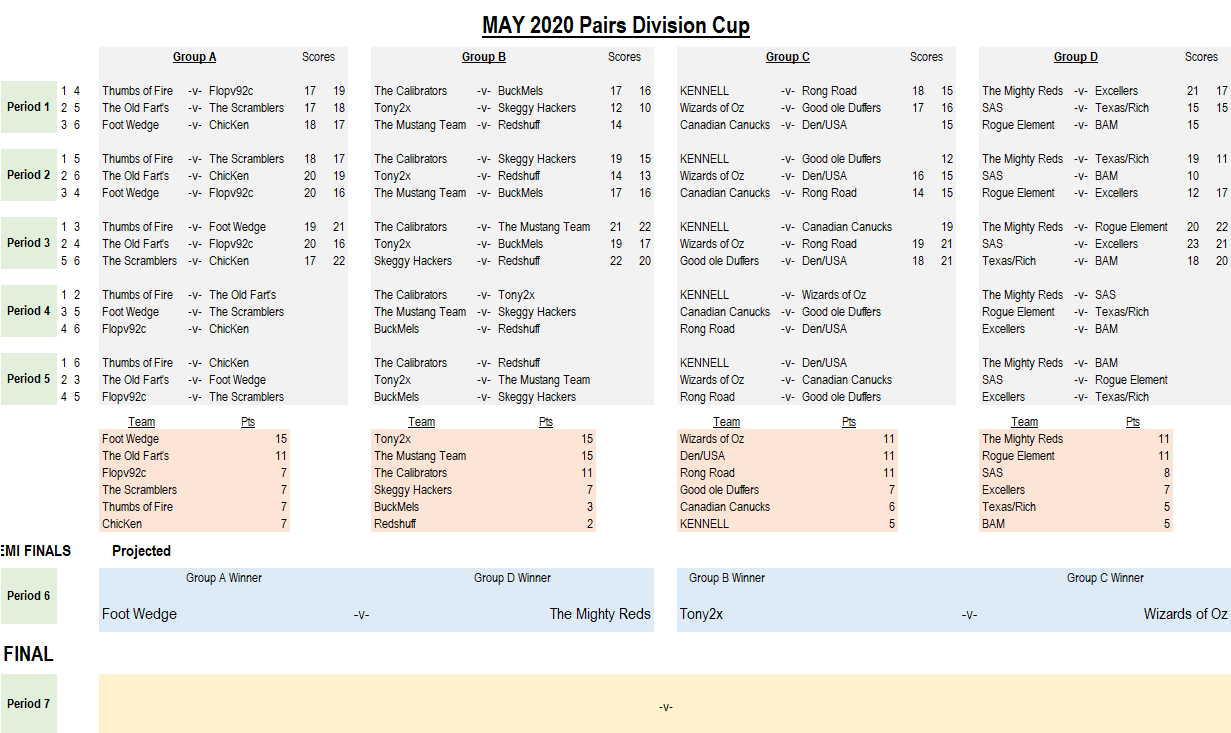Viewport: 1231px width, 733px height.
Task: Select The Mighty Reds in the semi-final row
Action: coord(600,614)
